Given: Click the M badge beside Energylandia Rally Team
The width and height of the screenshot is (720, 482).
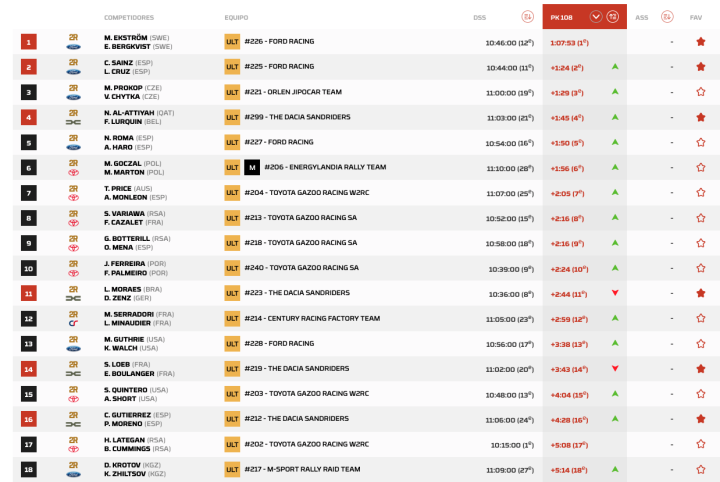Looking at the screenshot, I should pos(252,167).
